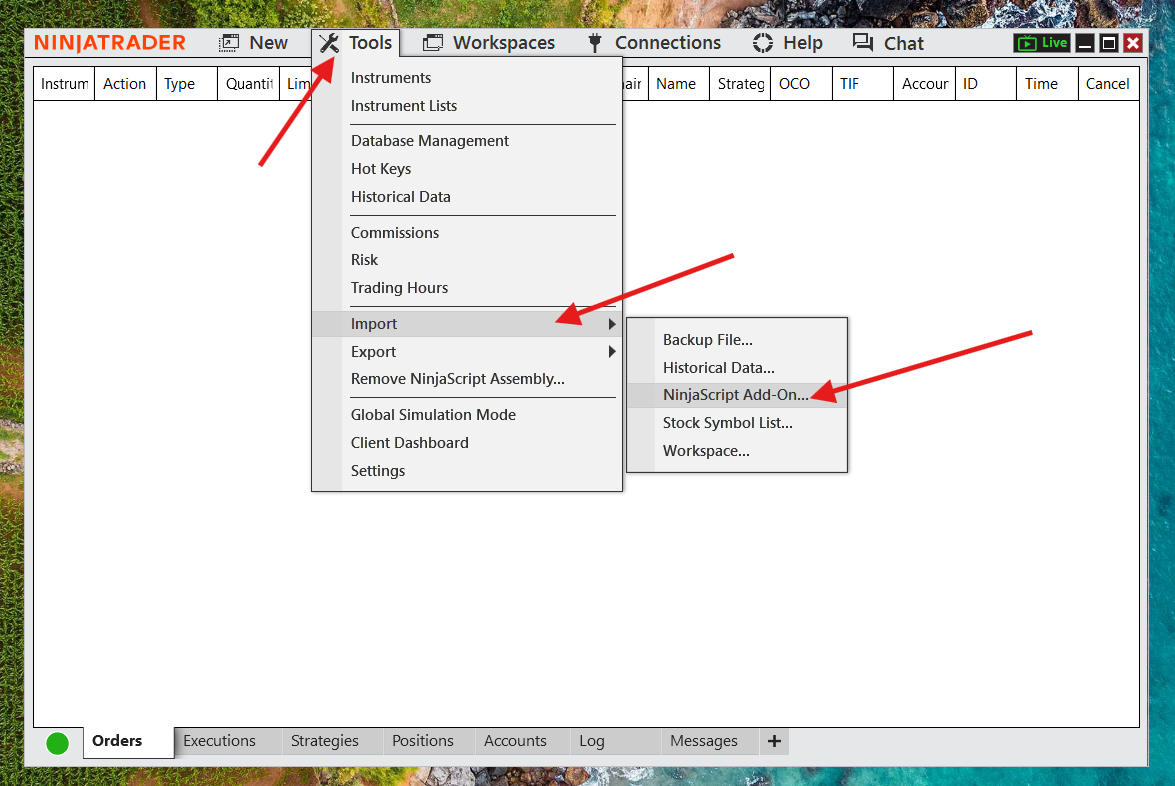Sort by the TIF column header
The height and width of the screenshot is (786, 1175).
click(863, 84)
